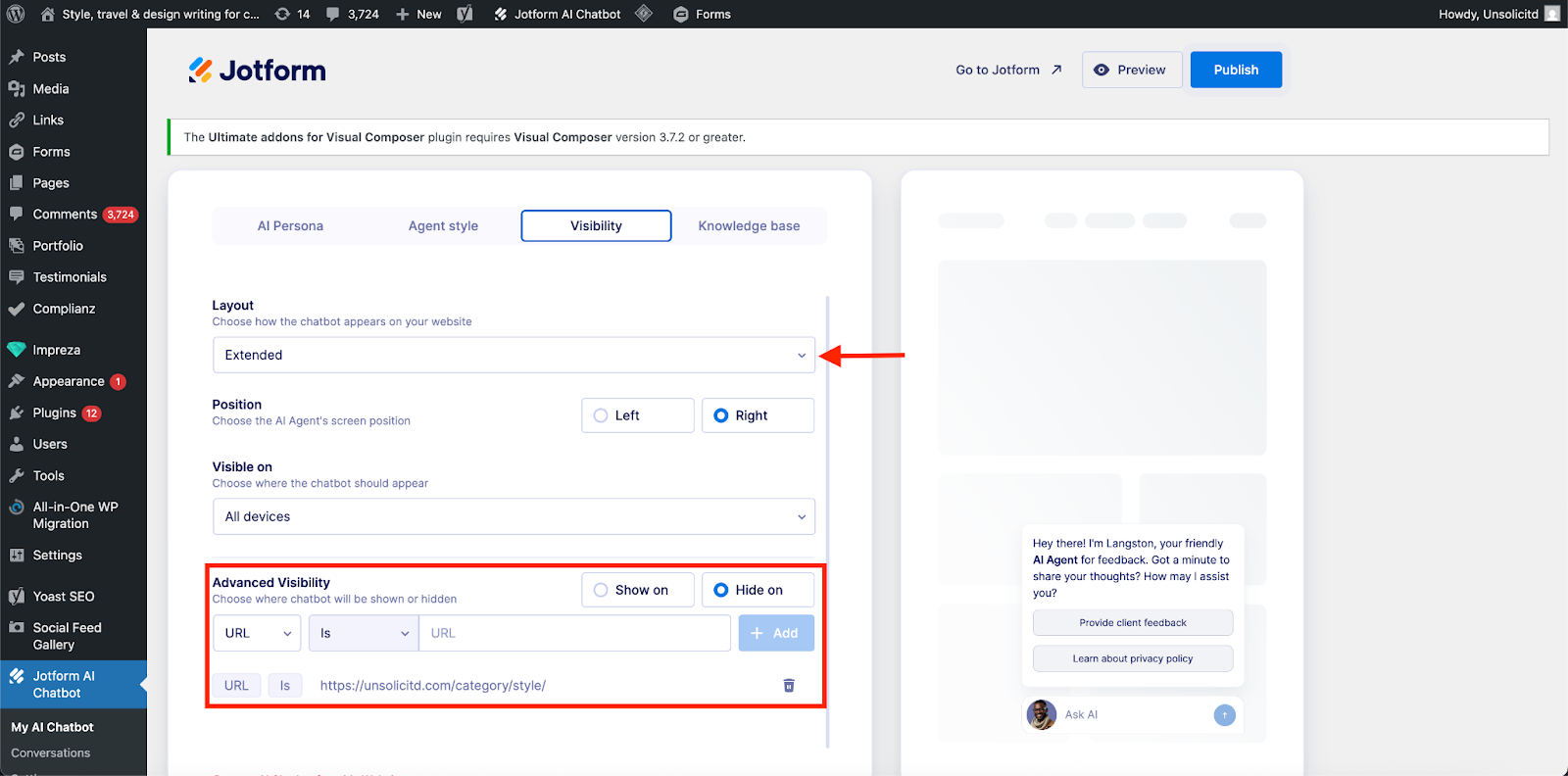The width and height of the screenshot is (1568, 776).
Task: Click the Jotform logo
Action: tap(257, 71)
